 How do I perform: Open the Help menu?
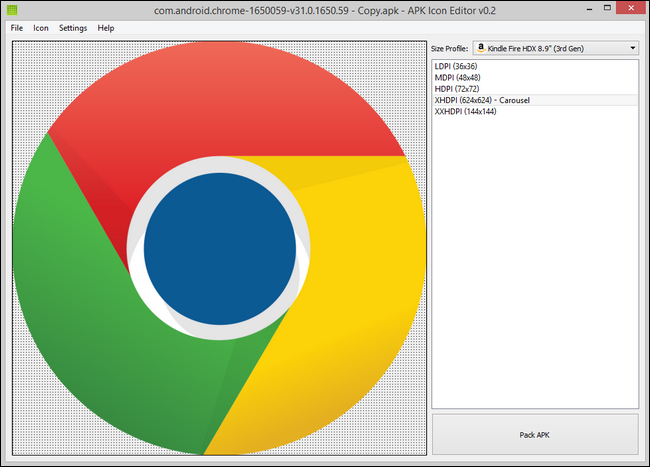(106, 28)
